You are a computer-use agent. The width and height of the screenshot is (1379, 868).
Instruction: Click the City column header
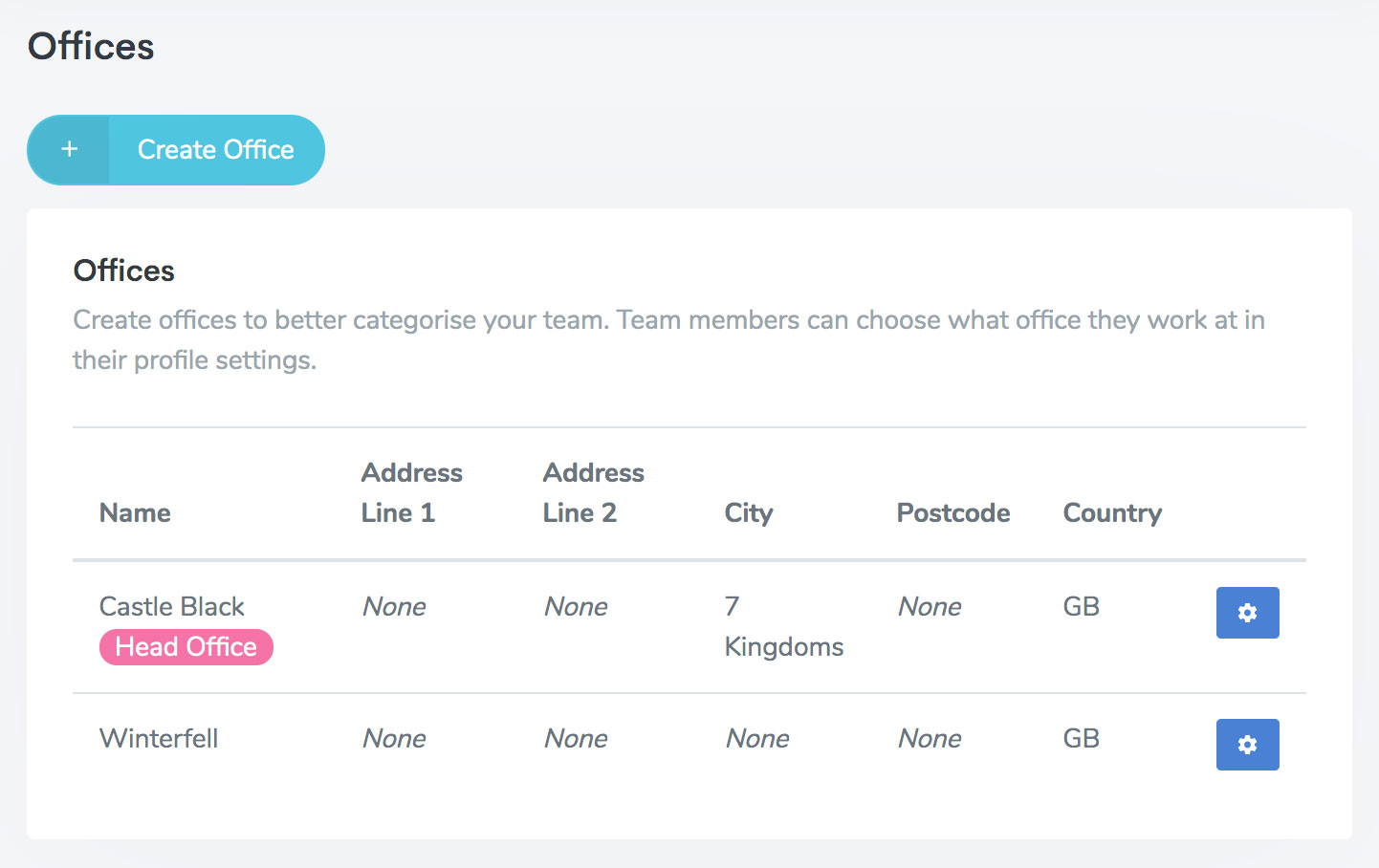pos(748,513)
